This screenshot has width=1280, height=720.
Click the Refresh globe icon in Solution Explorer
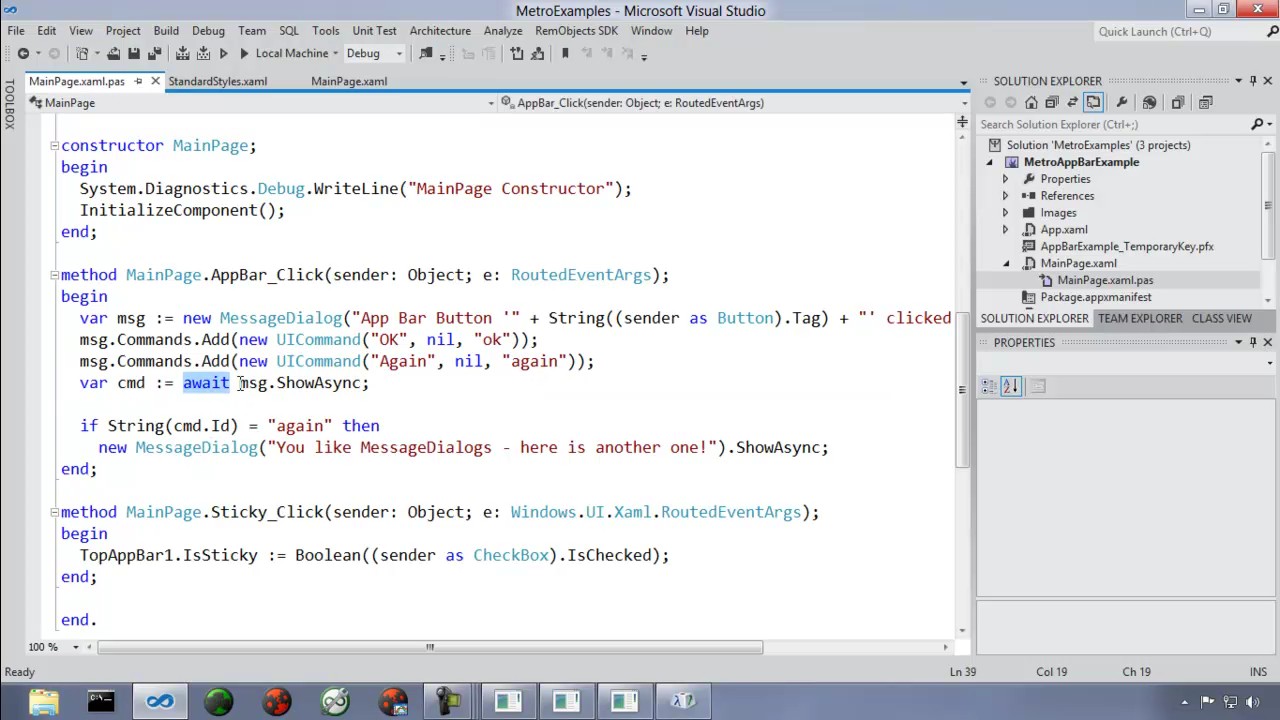pos(1149,102)
